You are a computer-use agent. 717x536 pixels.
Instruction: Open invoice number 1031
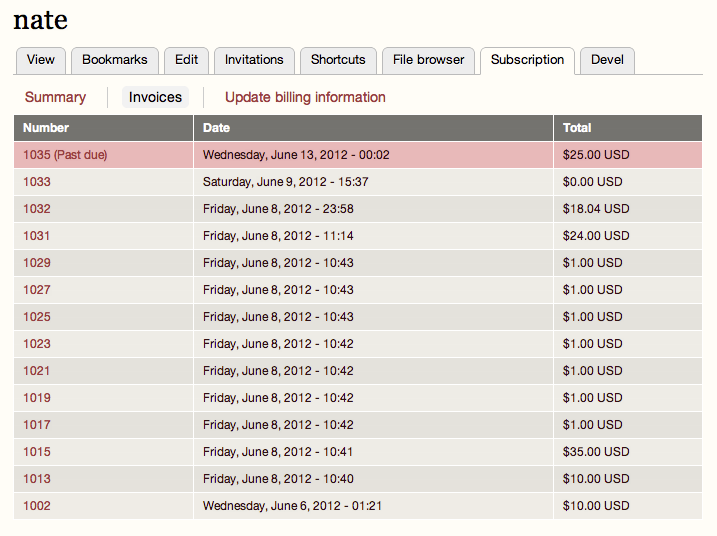pyautogui.click(x=37, y=236)
